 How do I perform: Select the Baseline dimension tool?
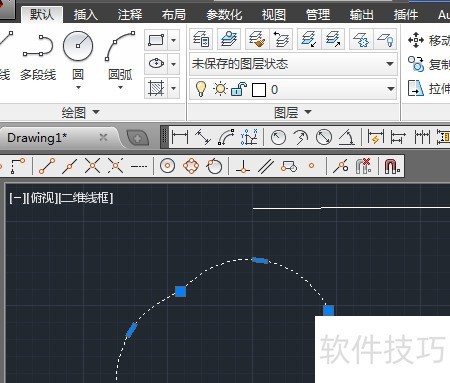point(398,137)
